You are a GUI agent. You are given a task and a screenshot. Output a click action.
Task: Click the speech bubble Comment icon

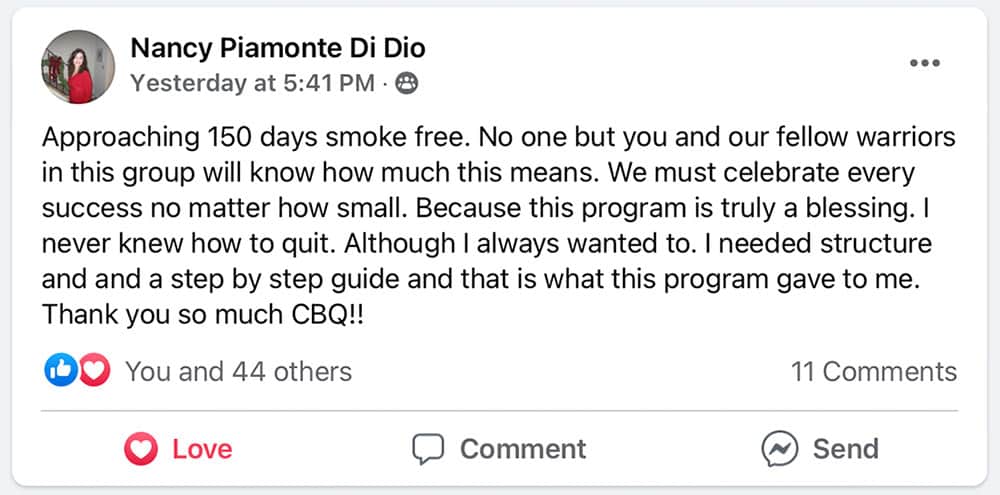tap(428, 449)
